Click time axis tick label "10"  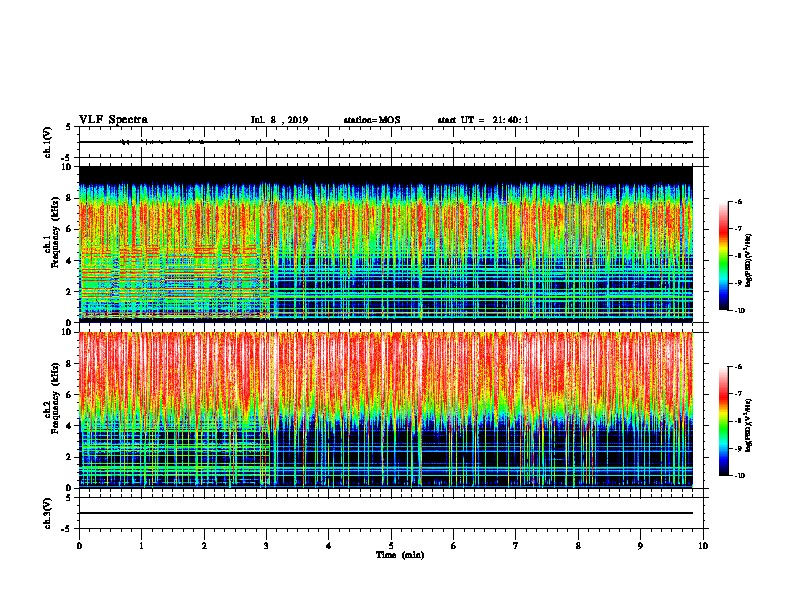(703, 546)
